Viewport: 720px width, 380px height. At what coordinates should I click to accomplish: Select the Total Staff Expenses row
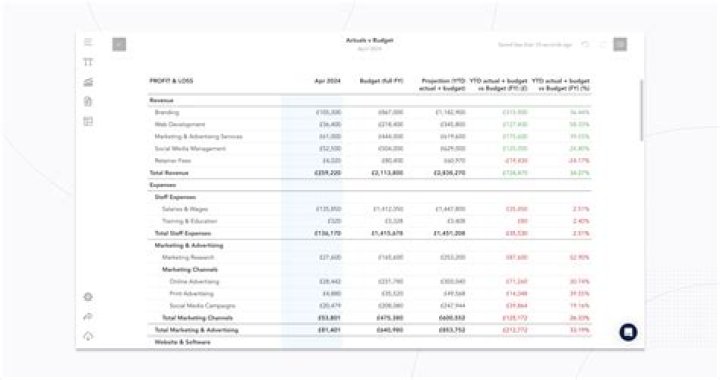tap(370, 233)
